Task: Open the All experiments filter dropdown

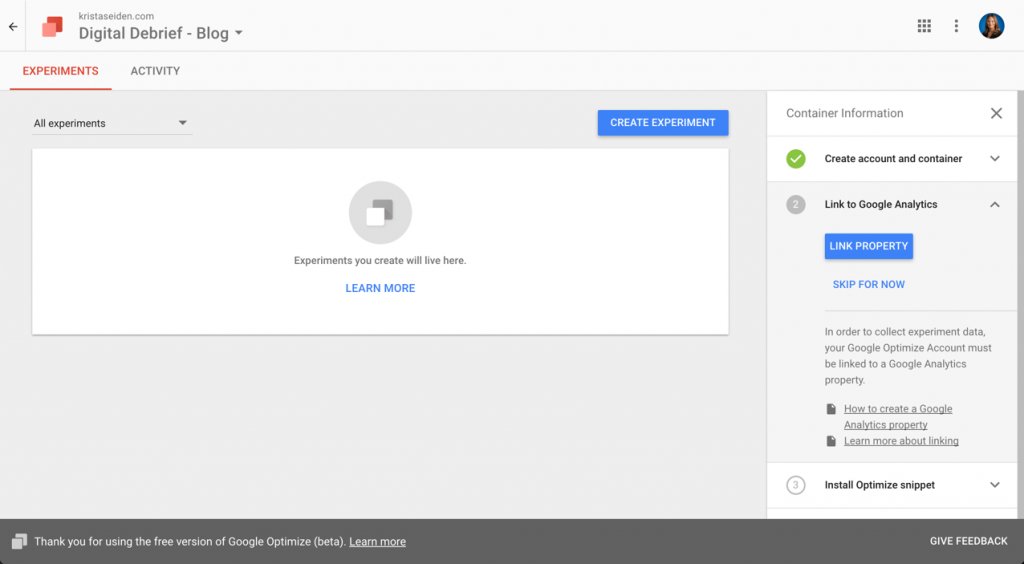Action: click(x=112, y=123)
